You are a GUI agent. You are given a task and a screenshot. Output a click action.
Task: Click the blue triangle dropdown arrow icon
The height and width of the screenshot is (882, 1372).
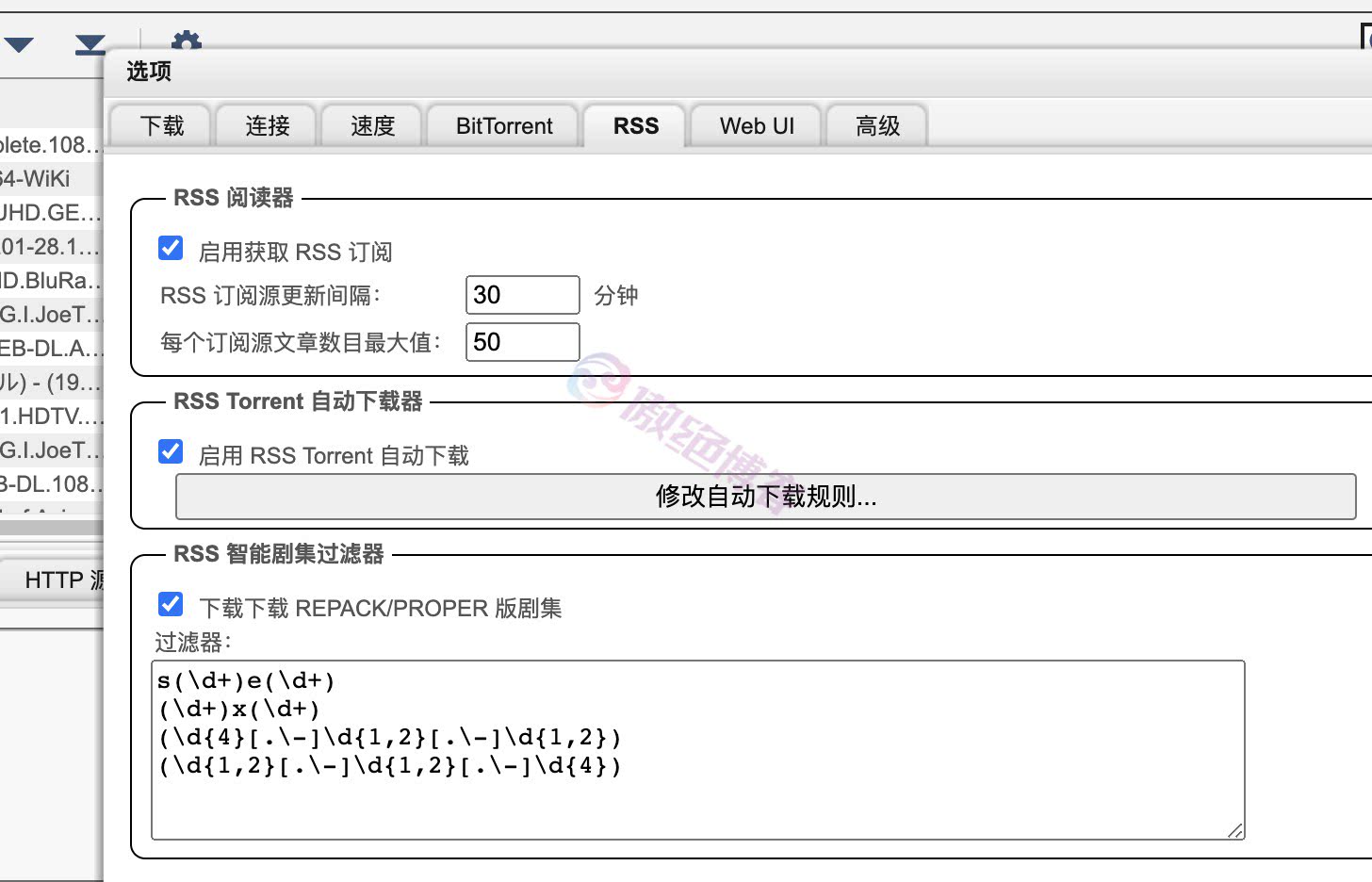point(20,43)
